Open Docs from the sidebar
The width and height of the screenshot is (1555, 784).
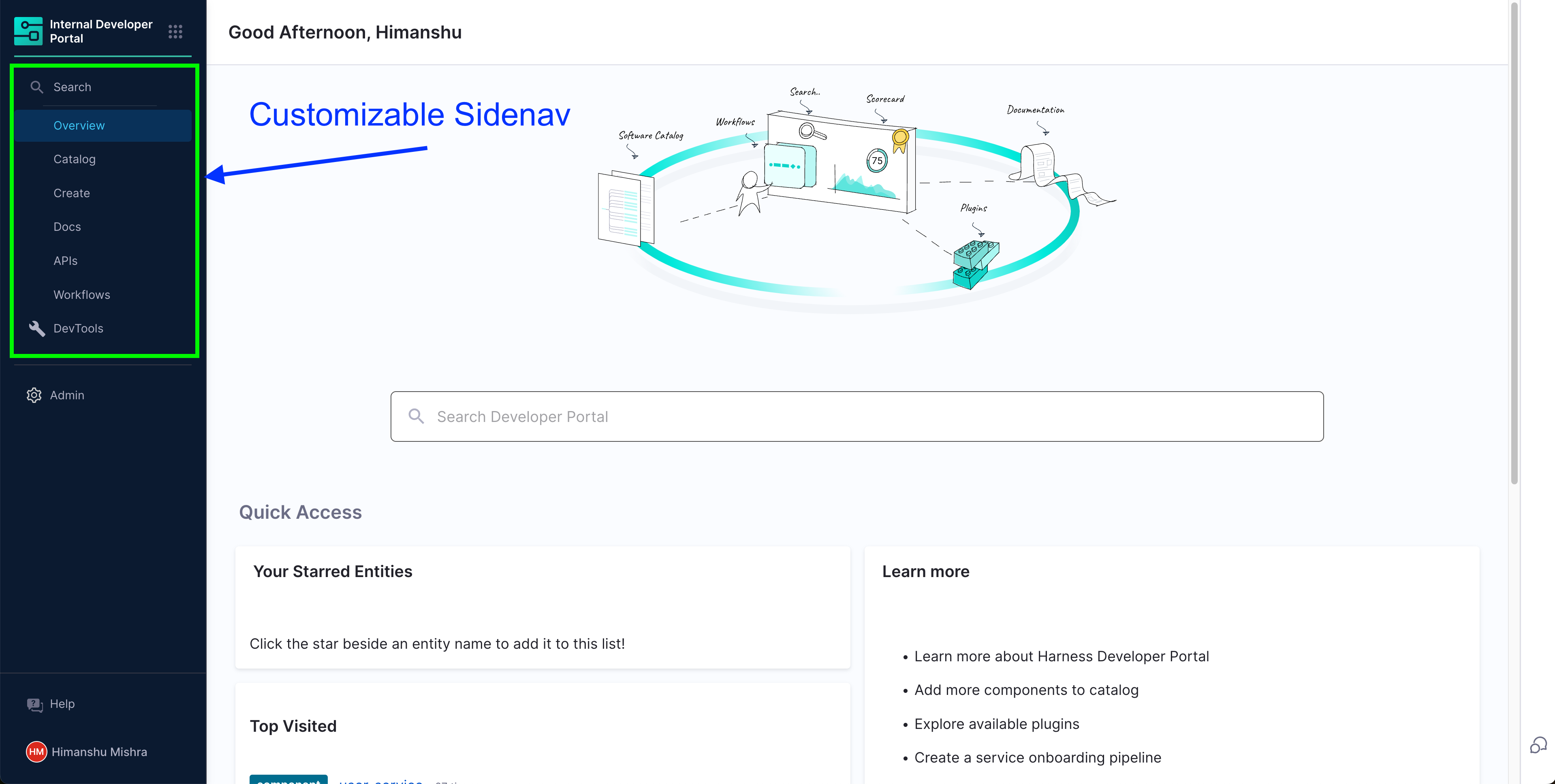click(67, 227)
